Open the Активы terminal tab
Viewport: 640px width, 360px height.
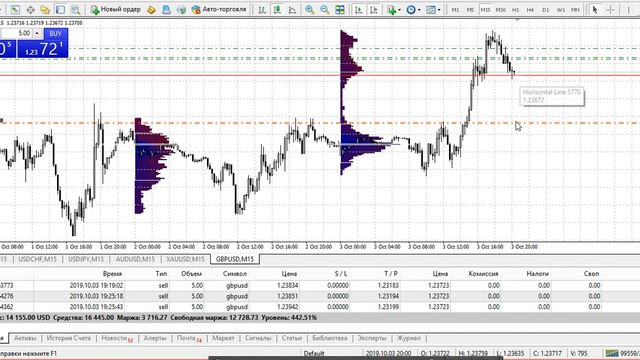pyautogui.click(x=25, y=338)
